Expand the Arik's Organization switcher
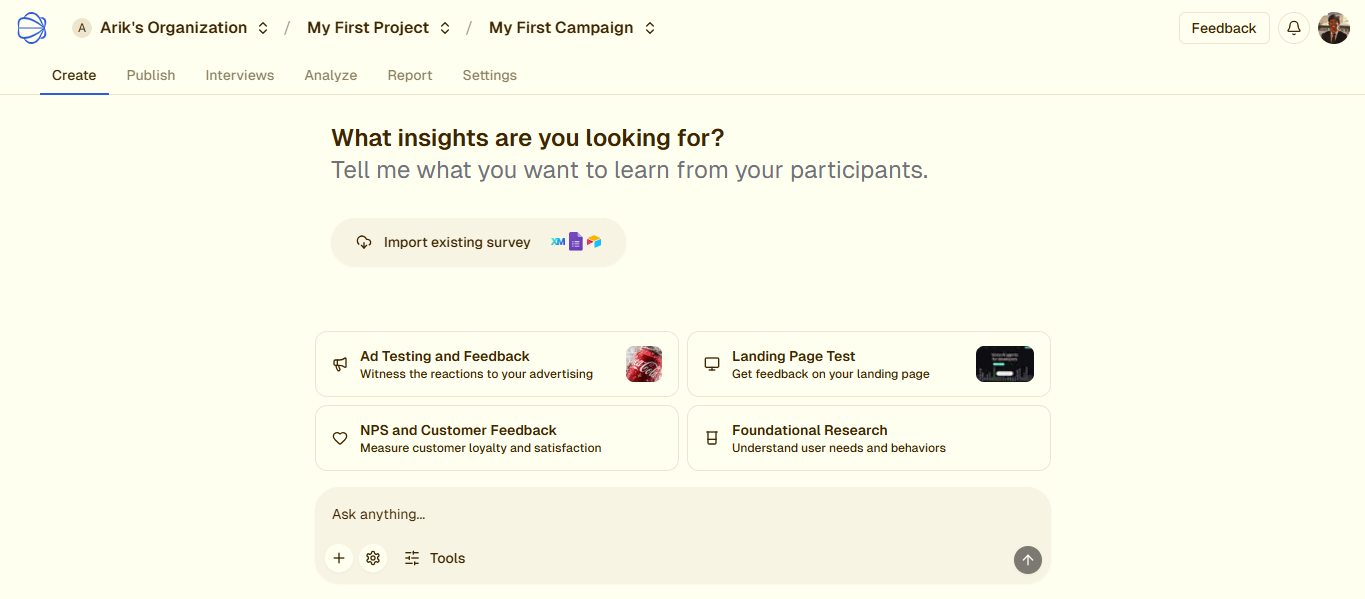The height and width of the screenshot is (599, 1365). click(263, 28)
